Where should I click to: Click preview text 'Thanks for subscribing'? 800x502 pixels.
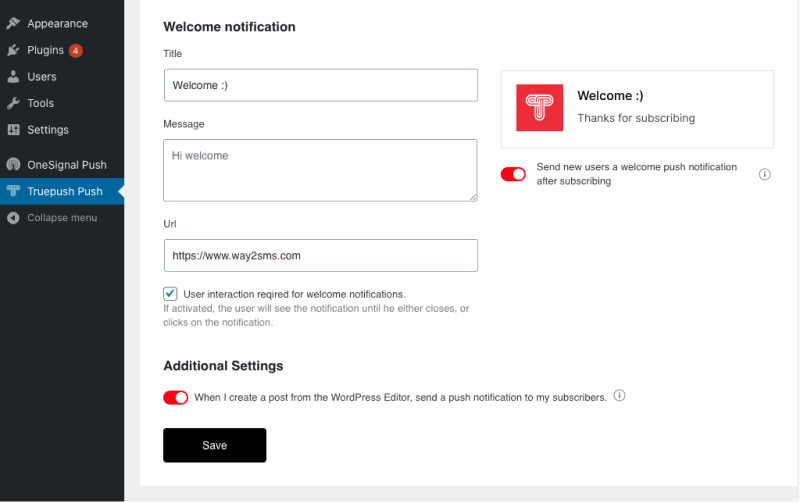tap(636, 118)
